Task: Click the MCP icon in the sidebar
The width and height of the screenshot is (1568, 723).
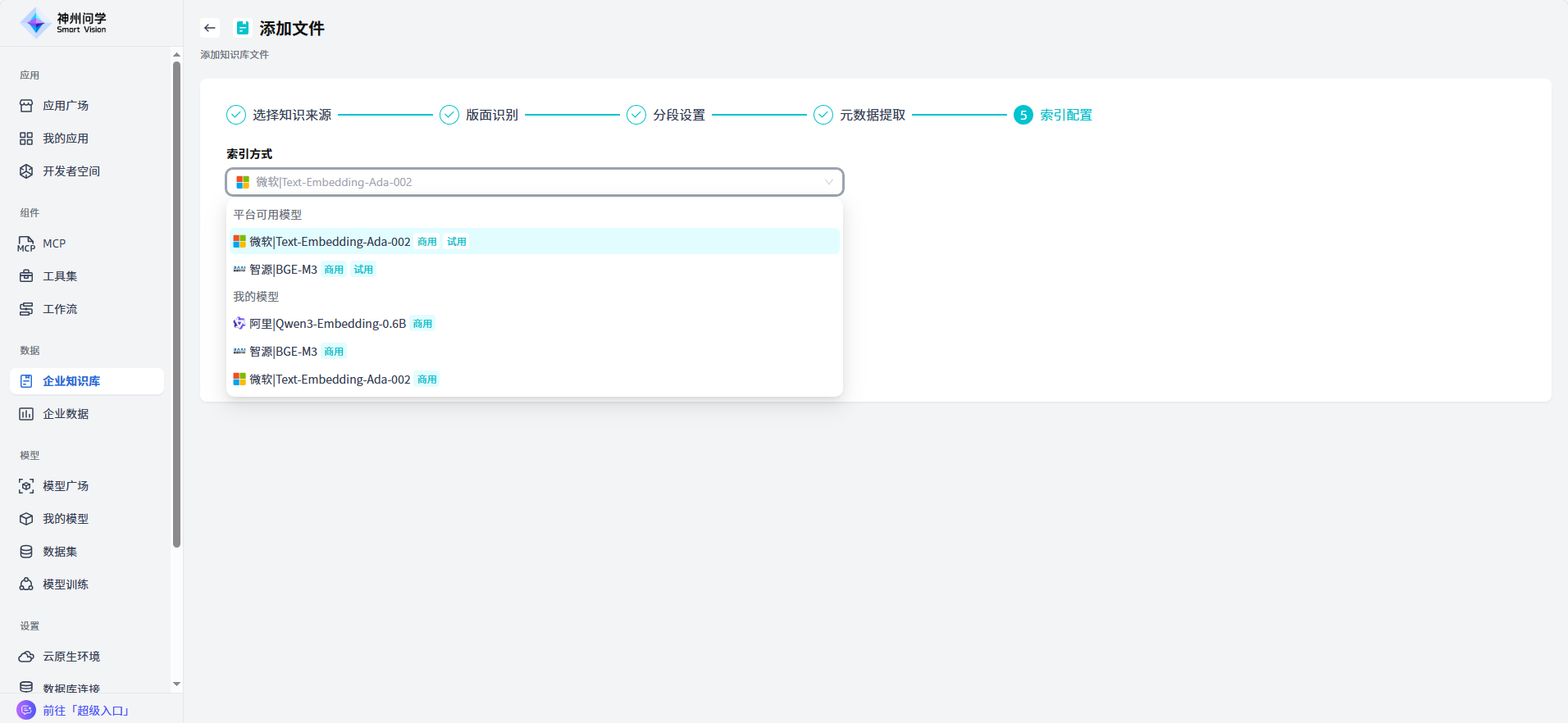Action: (26, 243)
